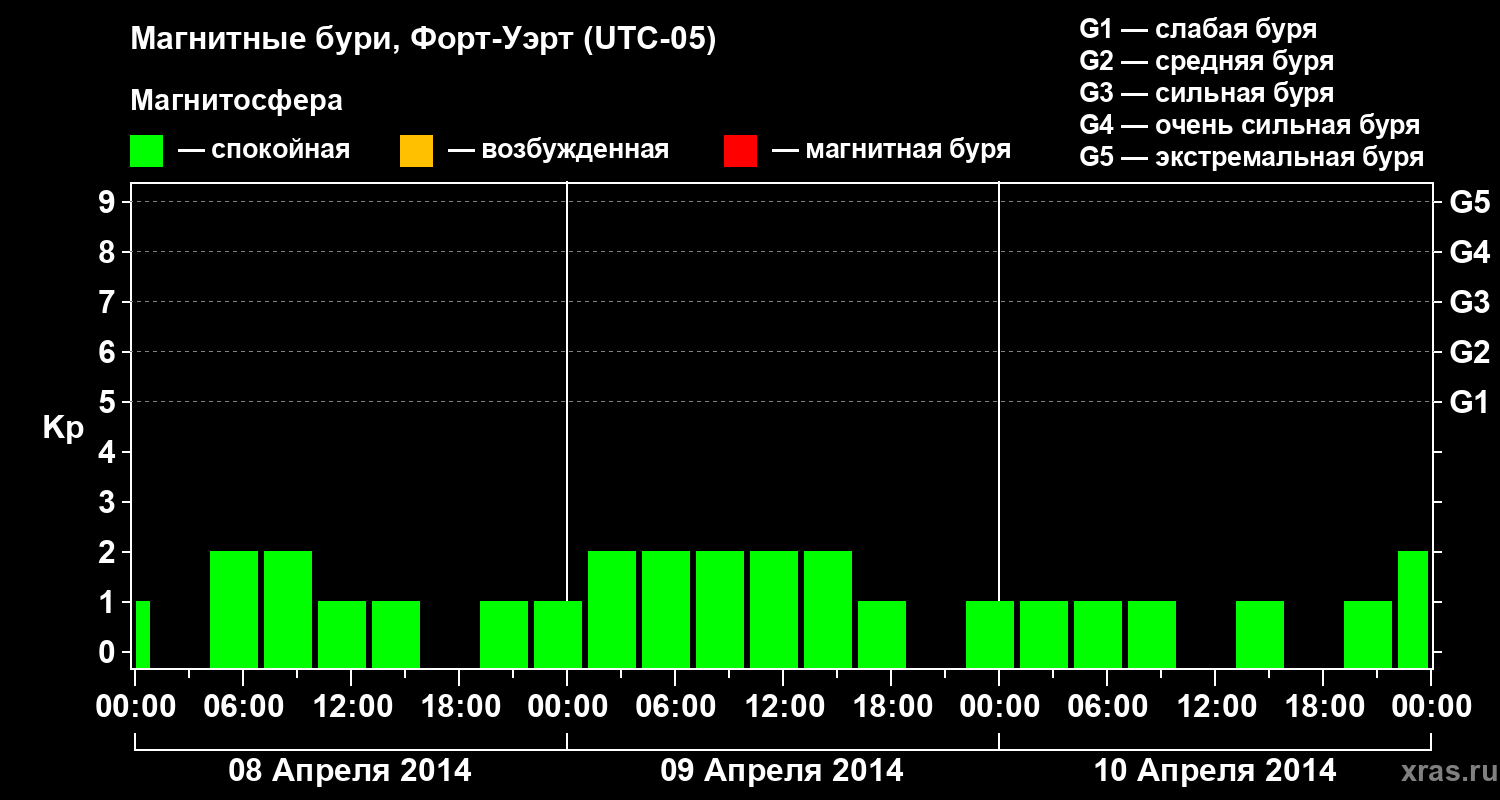Click the 'G5 — экстремальная буря' legend line
The height and width of the screenshot is (800, 1500).
pos(1252,157)
